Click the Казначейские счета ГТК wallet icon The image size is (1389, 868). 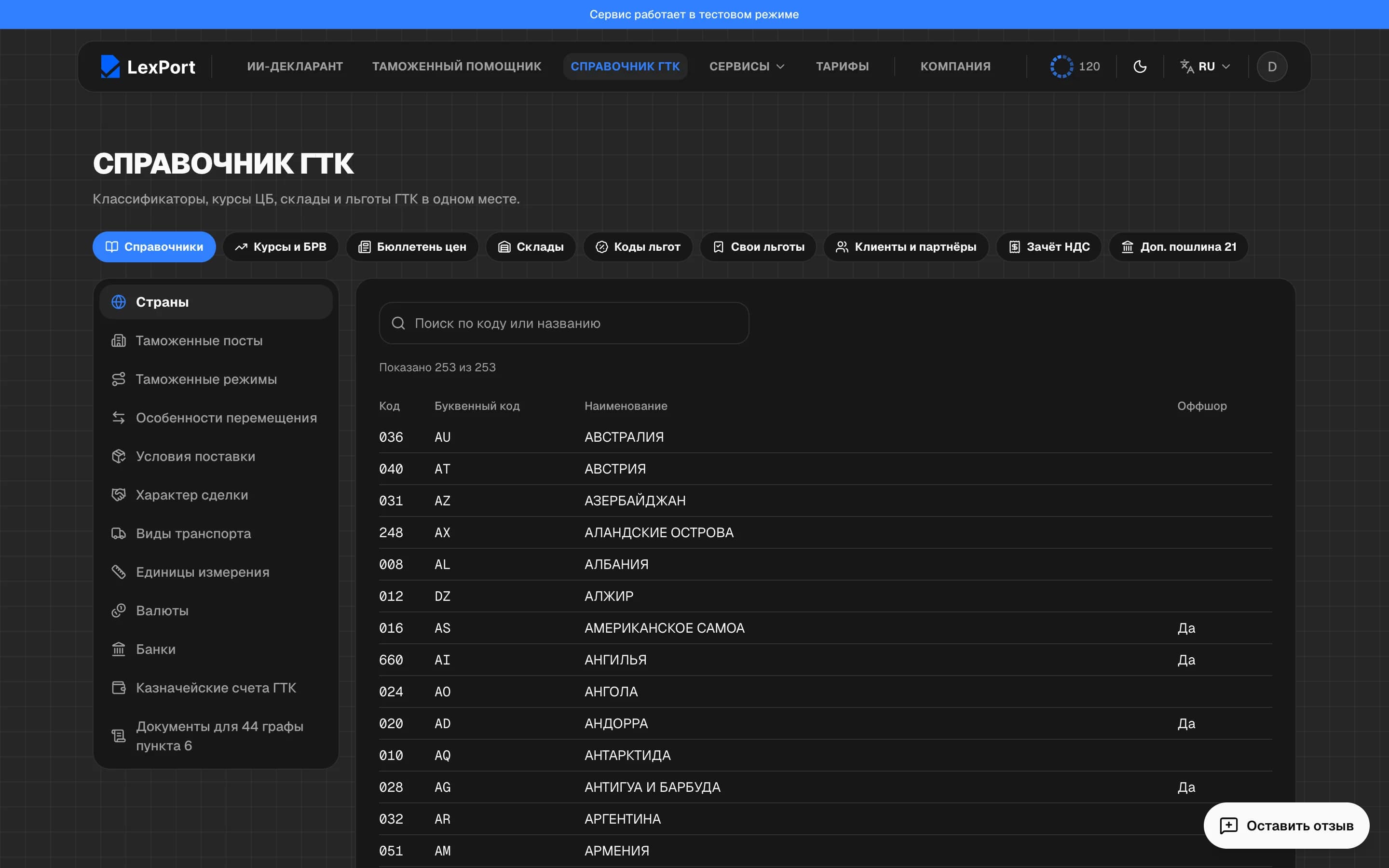[118, 687]
